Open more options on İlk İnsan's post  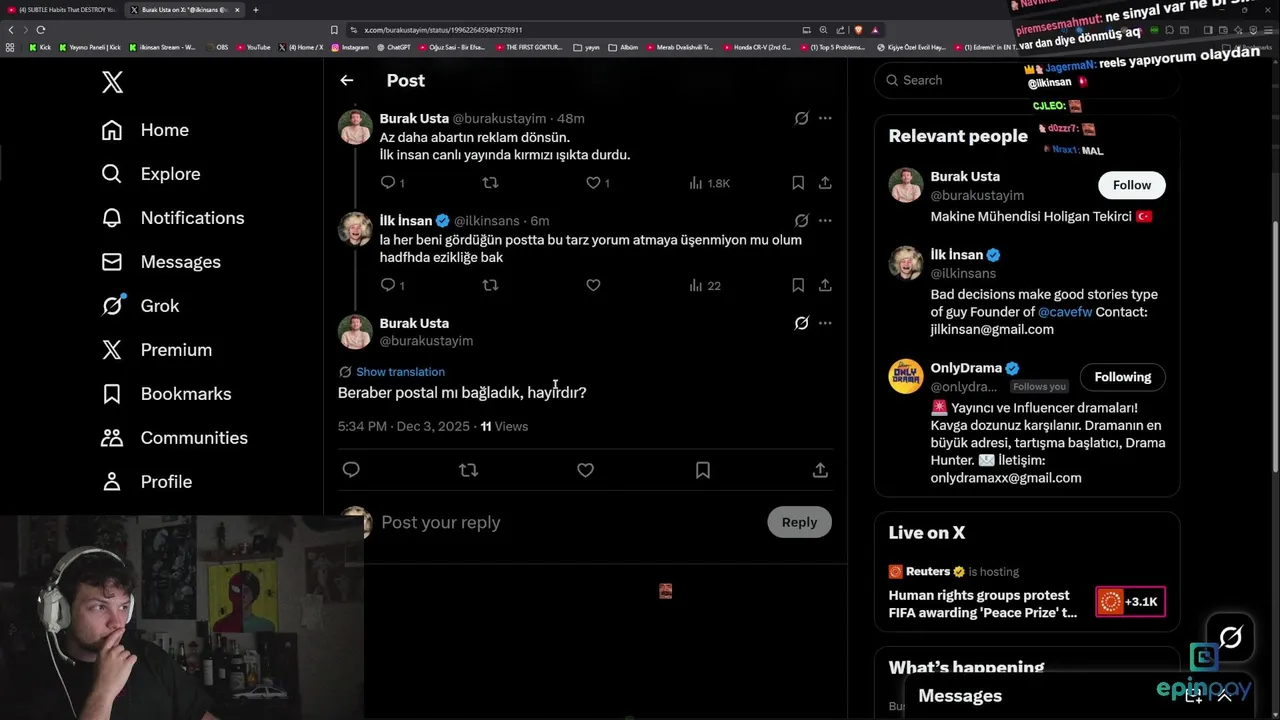(825, 220)
